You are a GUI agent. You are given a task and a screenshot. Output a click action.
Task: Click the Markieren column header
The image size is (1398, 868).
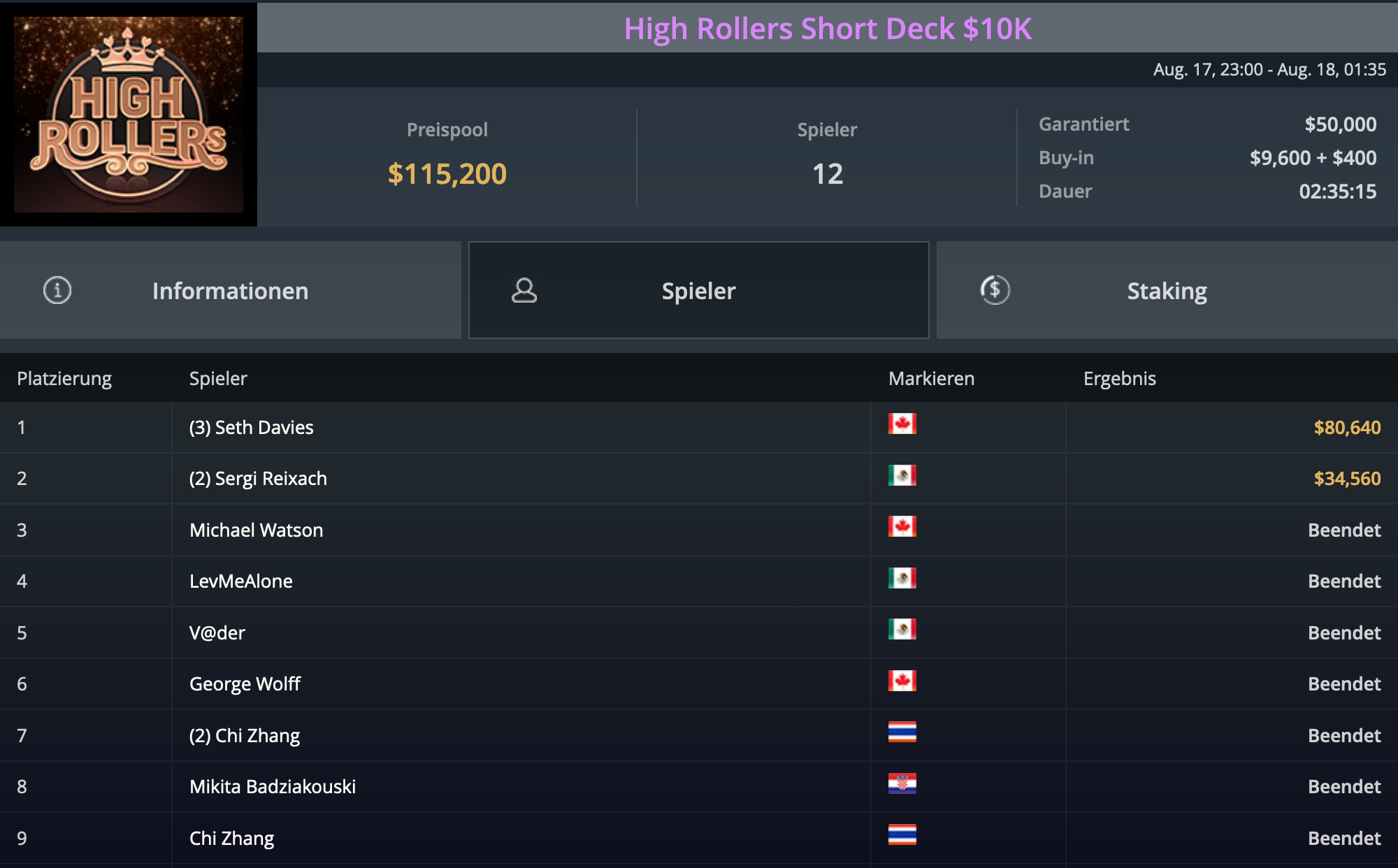pyautogui.click(x=931, y=379)
